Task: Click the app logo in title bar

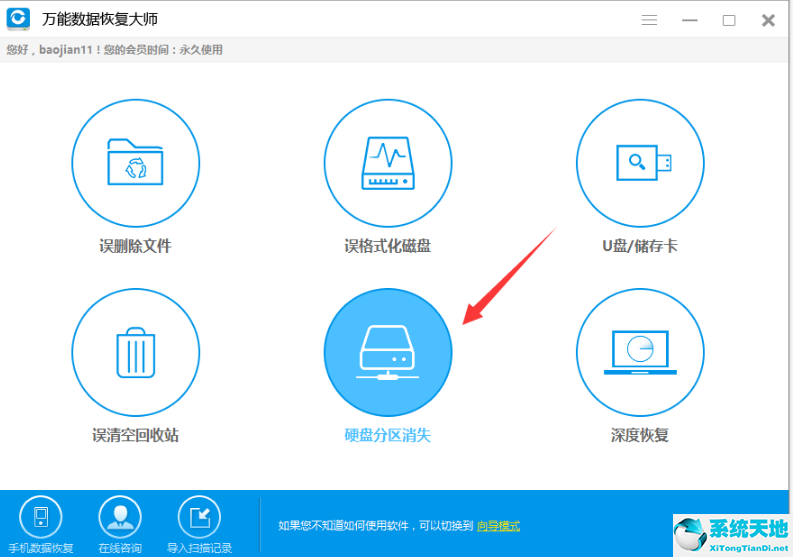Action: pos(18,19)
